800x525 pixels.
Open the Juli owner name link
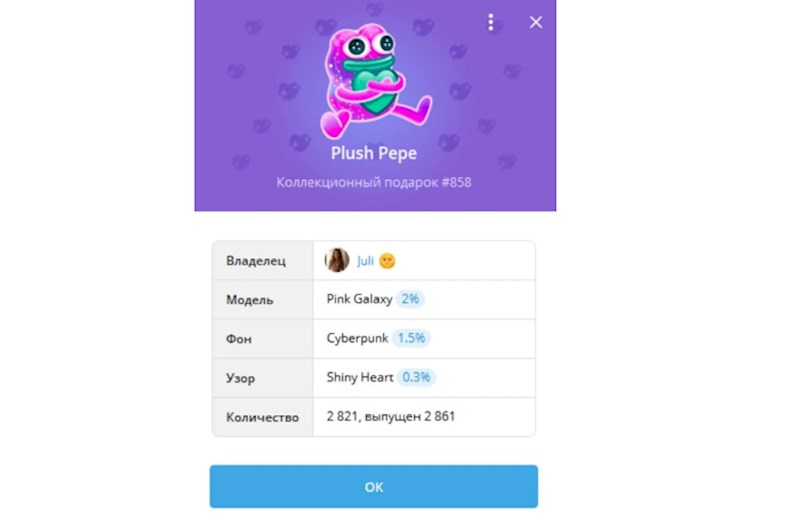pos(365,261)
